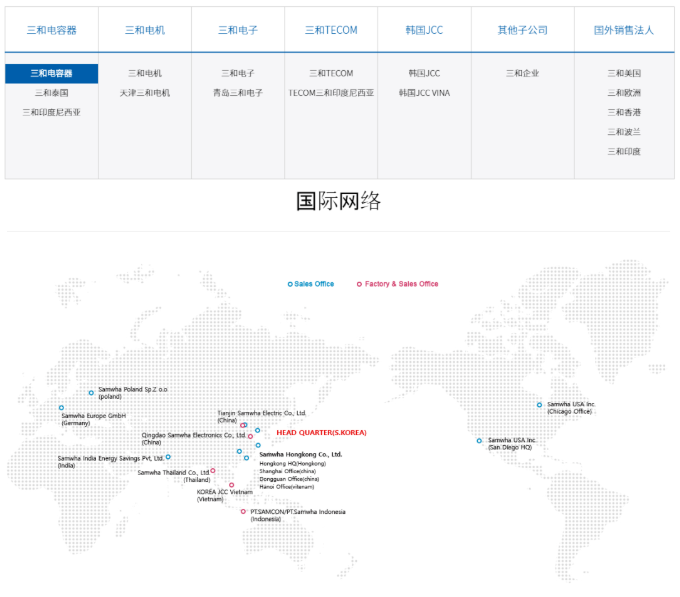Open 三和波兰 submenu link

click(x=624, y=132)
